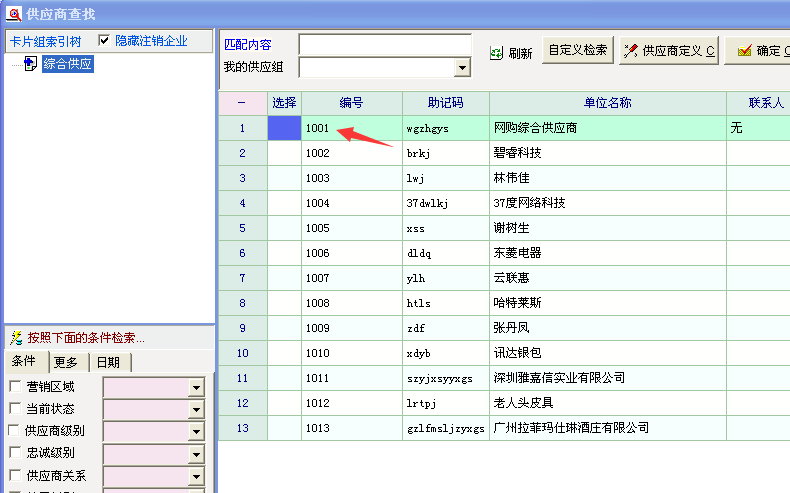The image size is (790, 493).
Task: Click the supplier search window title icon
Action: click(x=14, y=14)
